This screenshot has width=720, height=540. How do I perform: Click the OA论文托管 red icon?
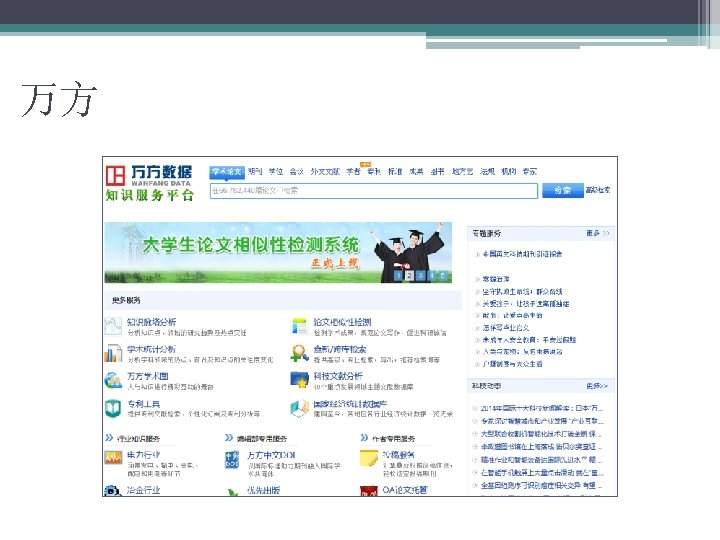coord(369,491)
